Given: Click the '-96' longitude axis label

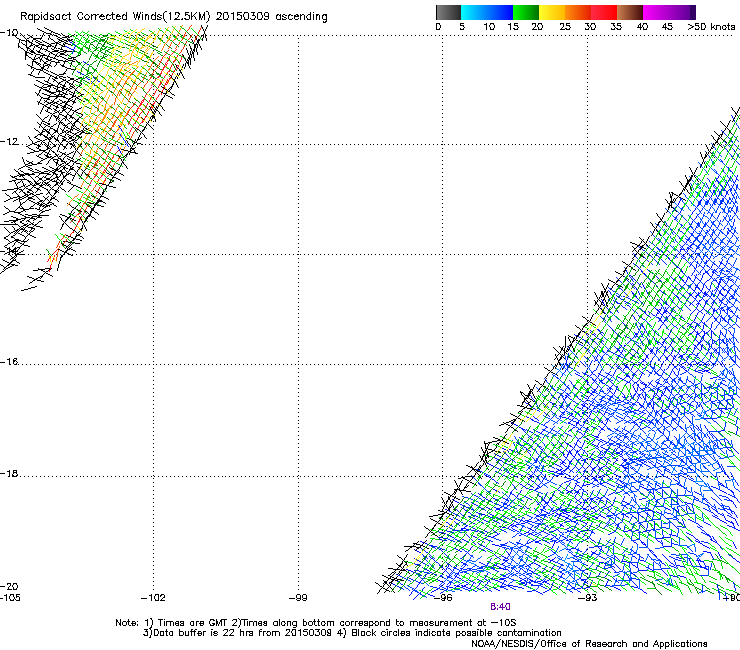Looking at the screenshot, I should [443, 598].
